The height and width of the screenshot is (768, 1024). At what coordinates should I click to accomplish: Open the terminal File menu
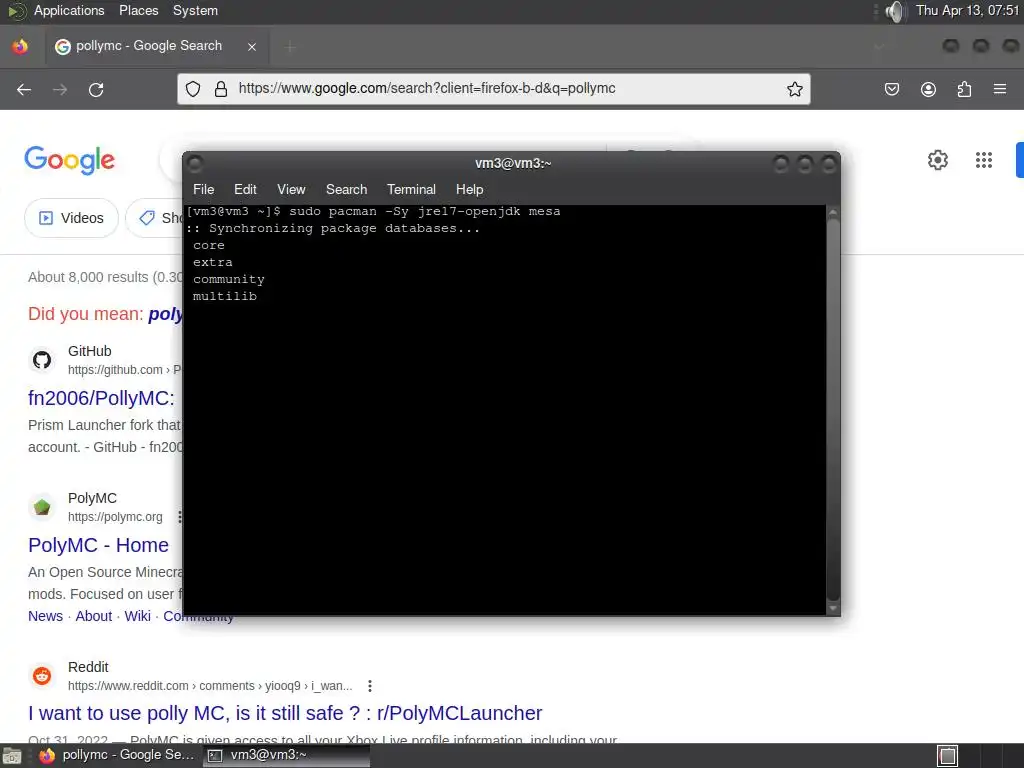203,189
